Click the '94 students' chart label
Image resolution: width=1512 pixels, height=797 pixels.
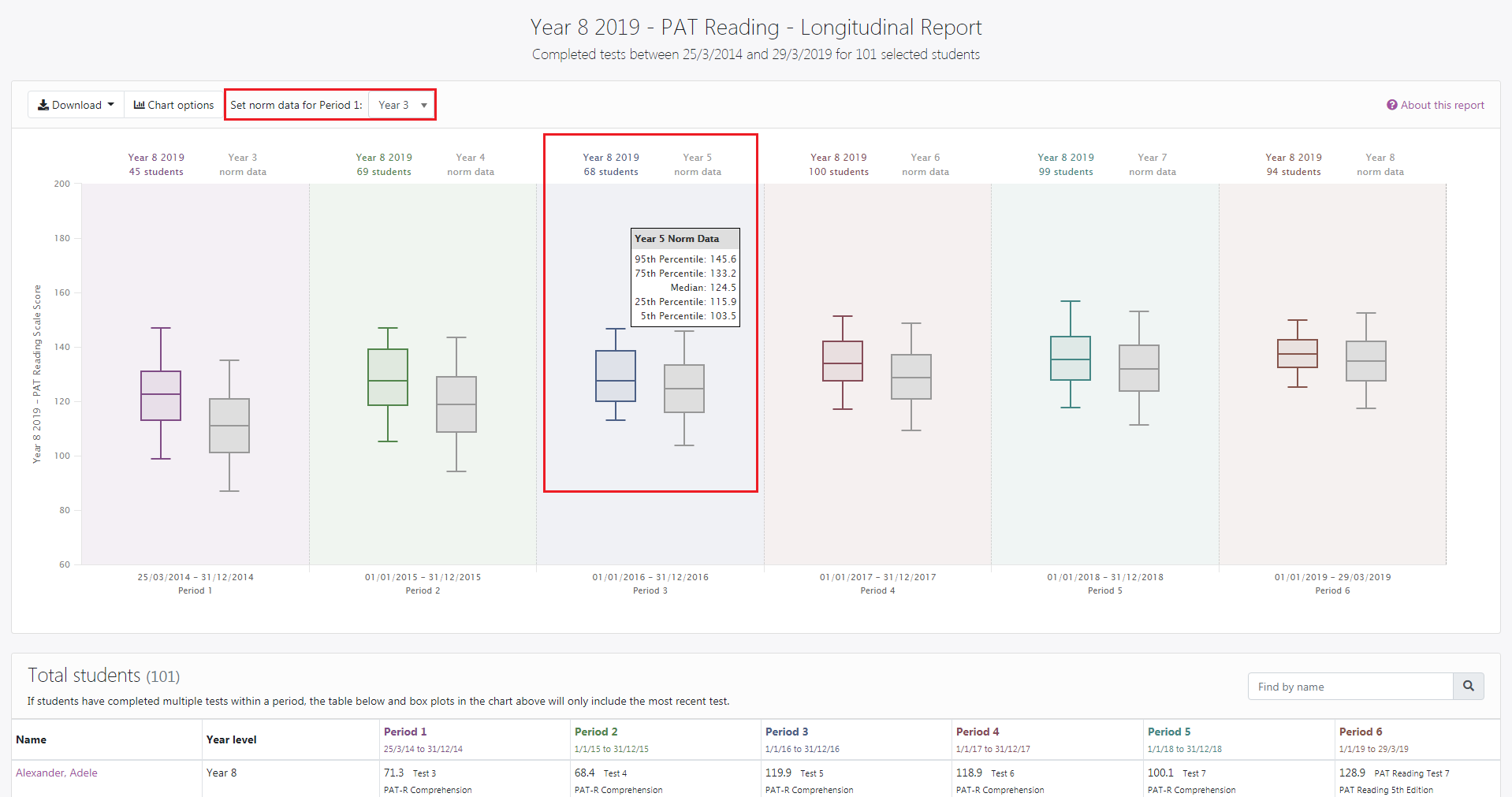pos(1294,172)
